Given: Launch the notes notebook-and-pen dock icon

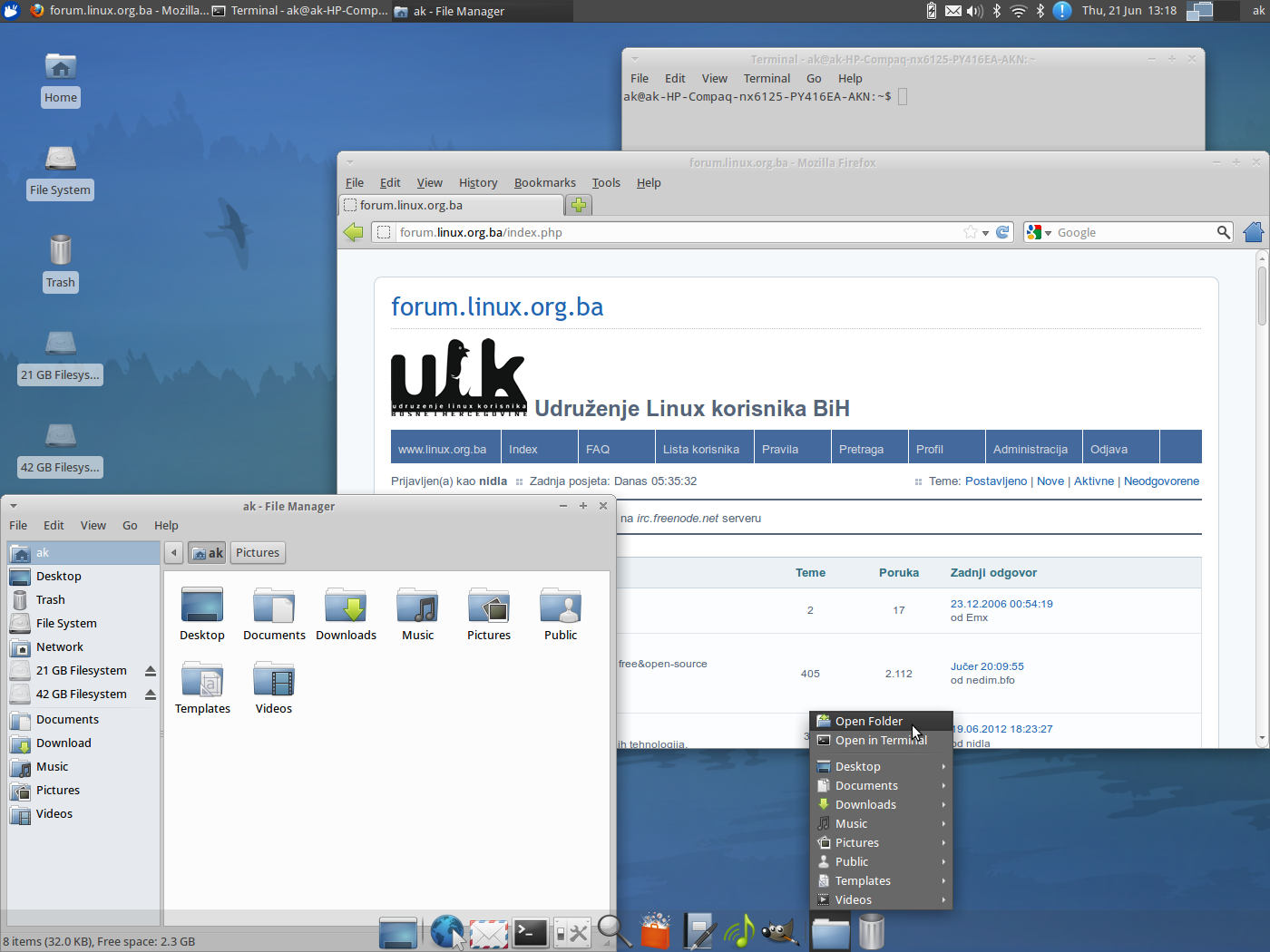Looking at the screenshot, I should pos(698,931).
